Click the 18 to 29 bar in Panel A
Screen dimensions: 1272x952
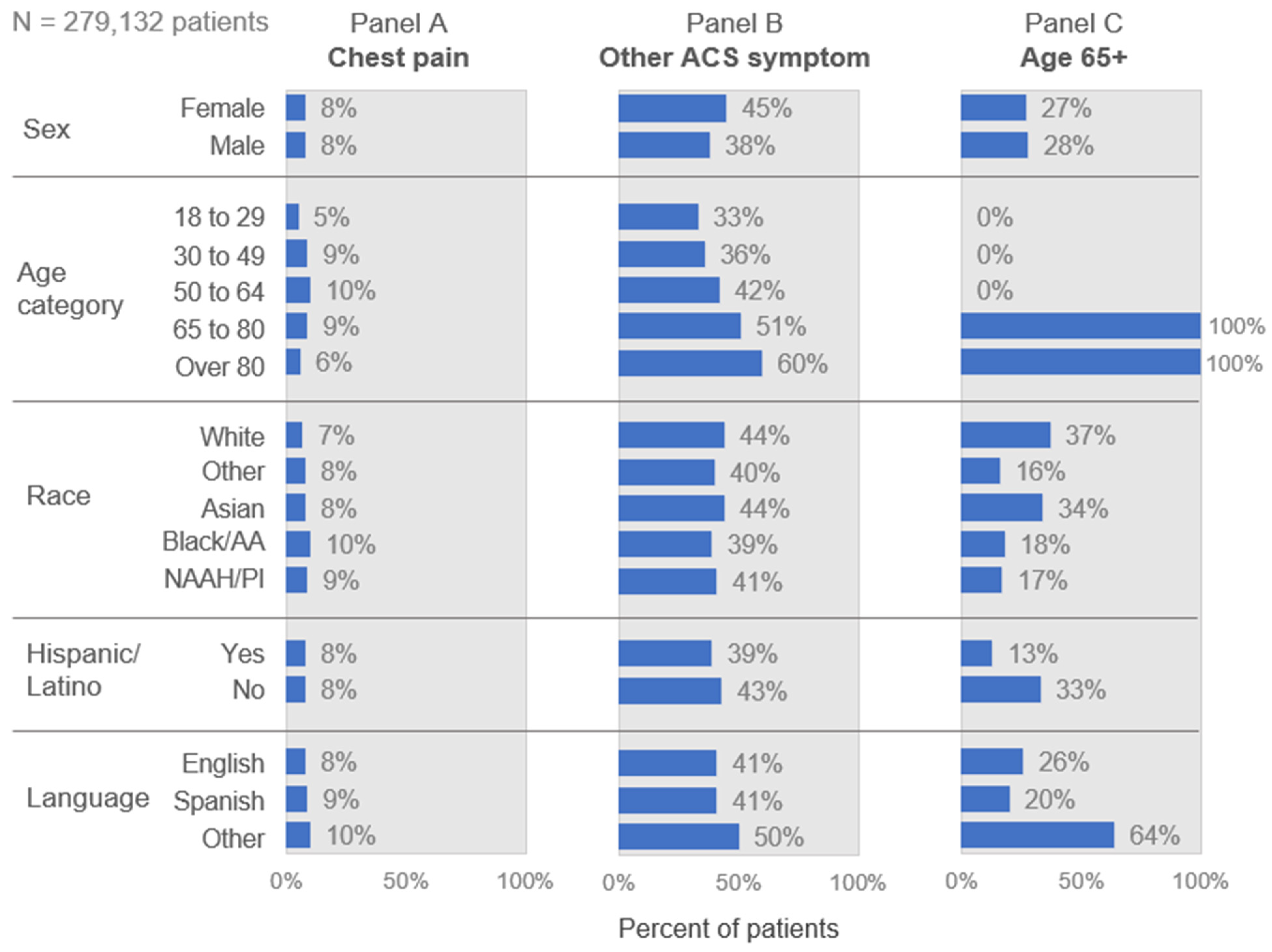tap(293, 217)
